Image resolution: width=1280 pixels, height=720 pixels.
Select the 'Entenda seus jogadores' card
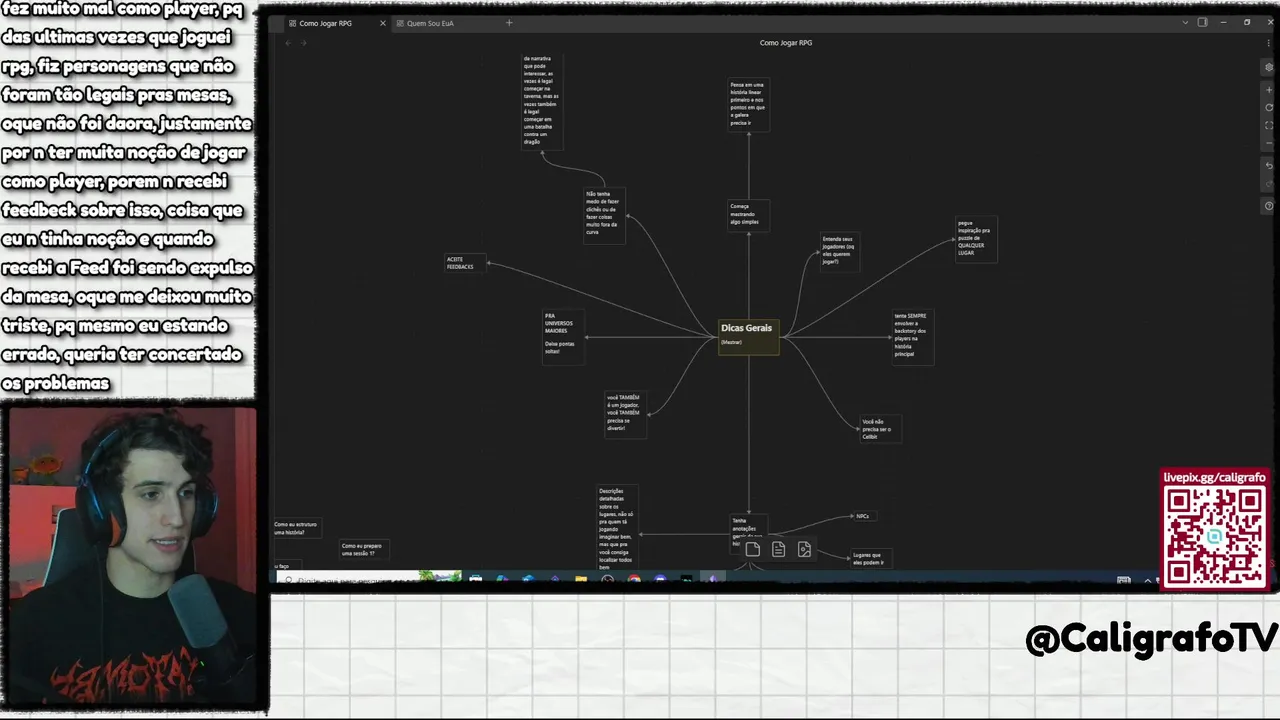839,250
